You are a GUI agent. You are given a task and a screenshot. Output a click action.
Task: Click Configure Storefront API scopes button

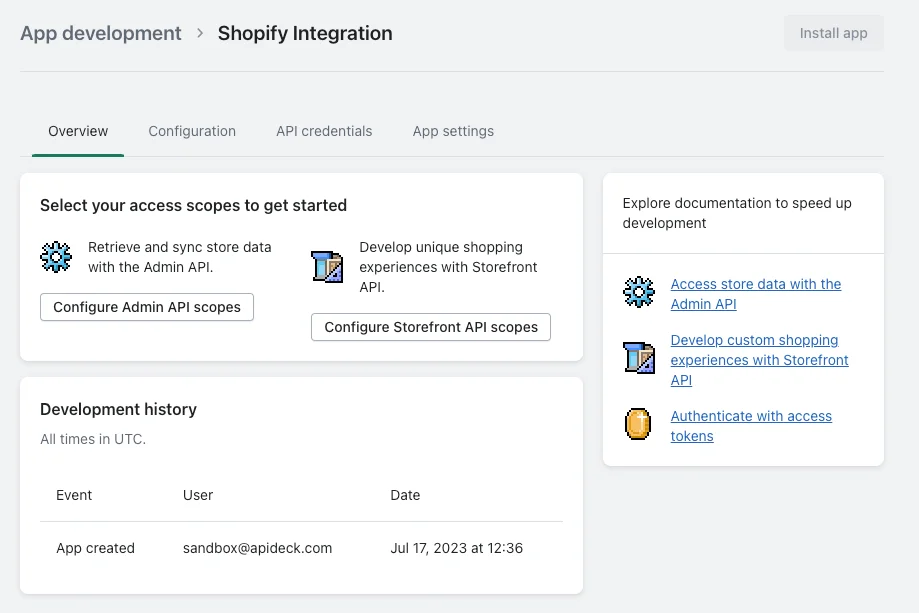(x=431, y=327)
